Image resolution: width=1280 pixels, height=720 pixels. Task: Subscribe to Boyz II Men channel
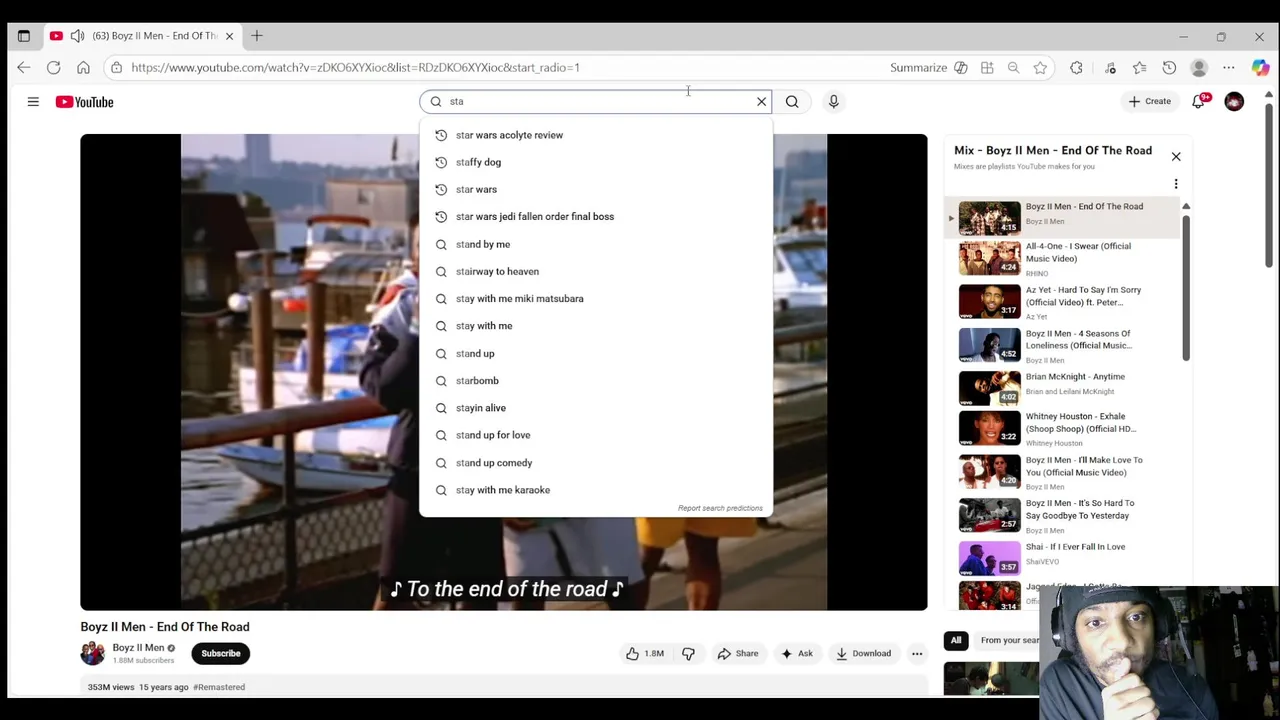point(221,654)
